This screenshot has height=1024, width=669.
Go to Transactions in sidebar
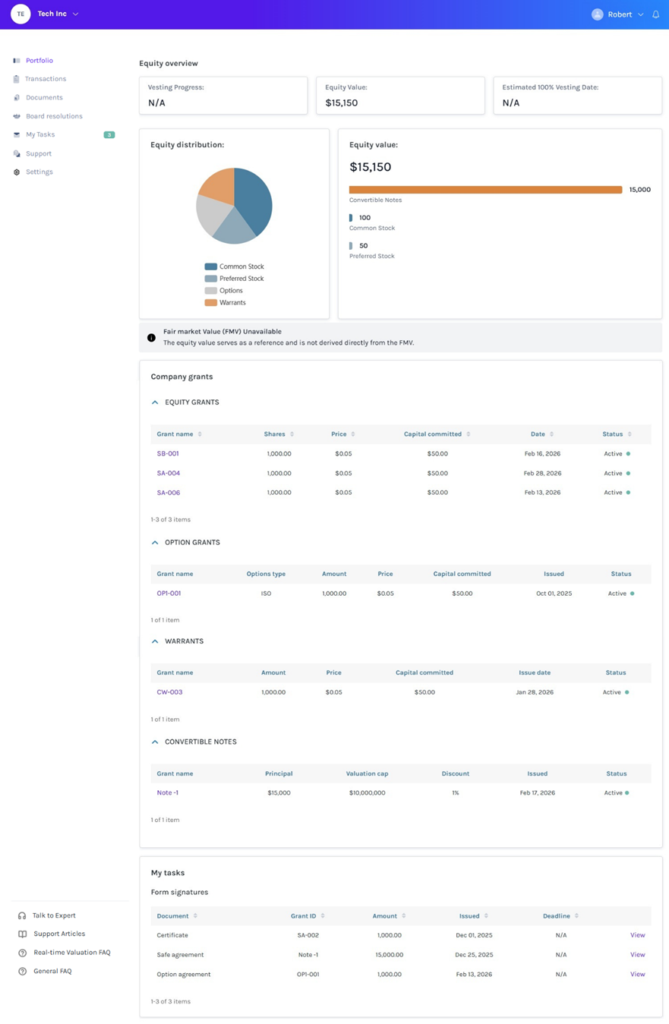(x=45, y=79)
